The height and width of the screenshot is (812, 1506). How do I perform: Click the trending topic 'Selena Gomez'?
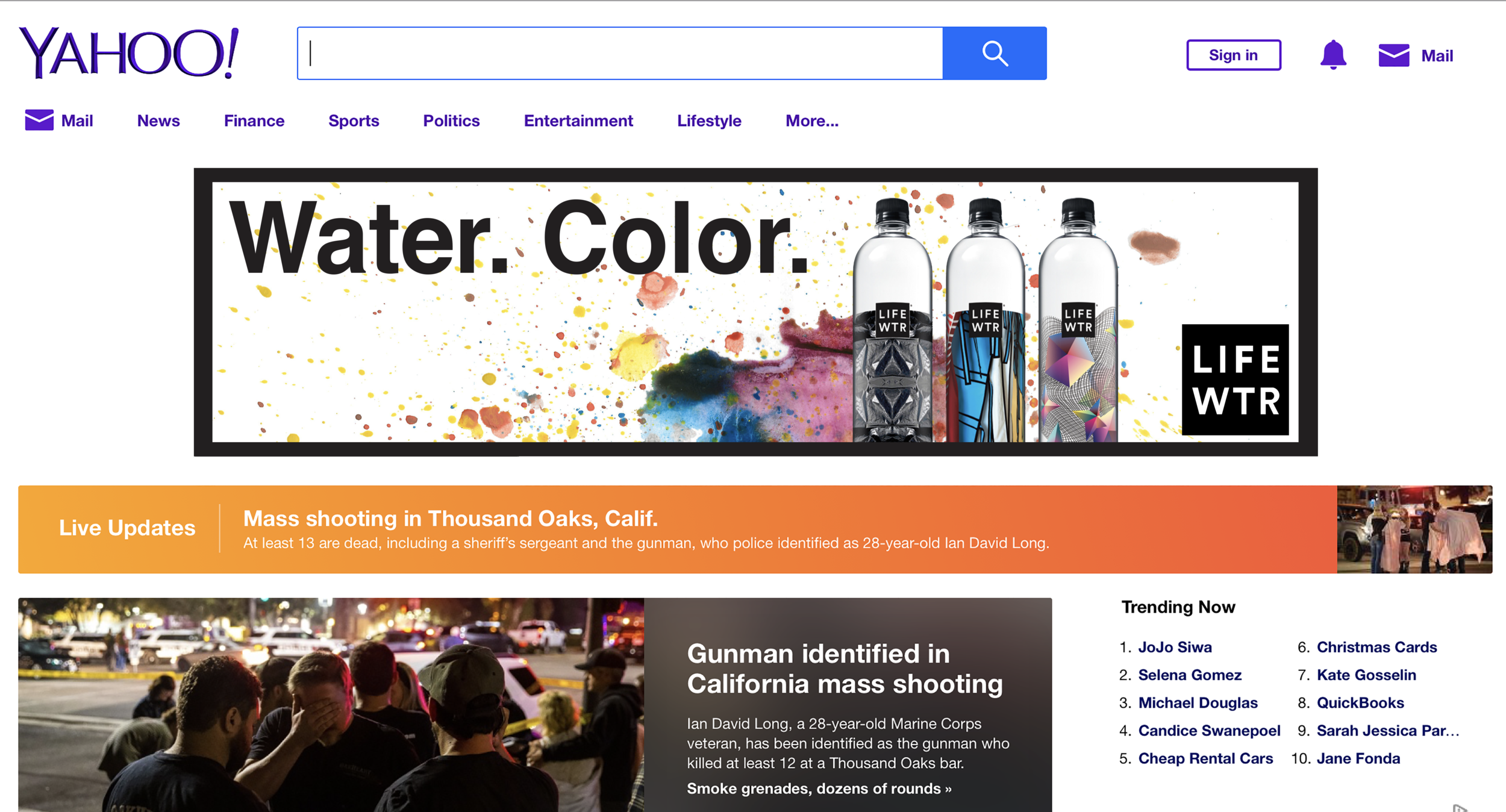[x=1189, y=675]
